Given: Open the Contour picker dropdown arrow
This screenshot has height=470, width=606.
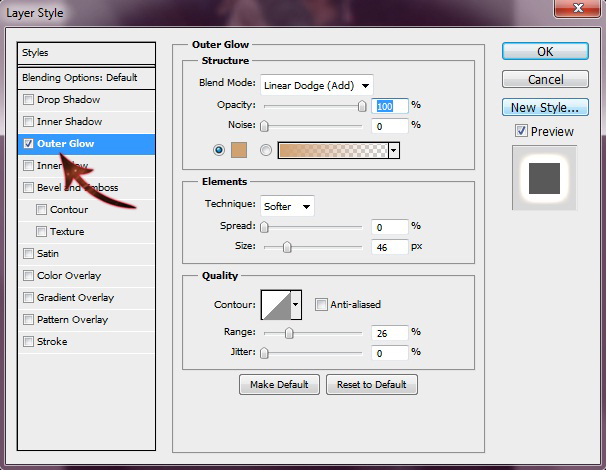Looking at the screenshot, I should coord(296,304).
